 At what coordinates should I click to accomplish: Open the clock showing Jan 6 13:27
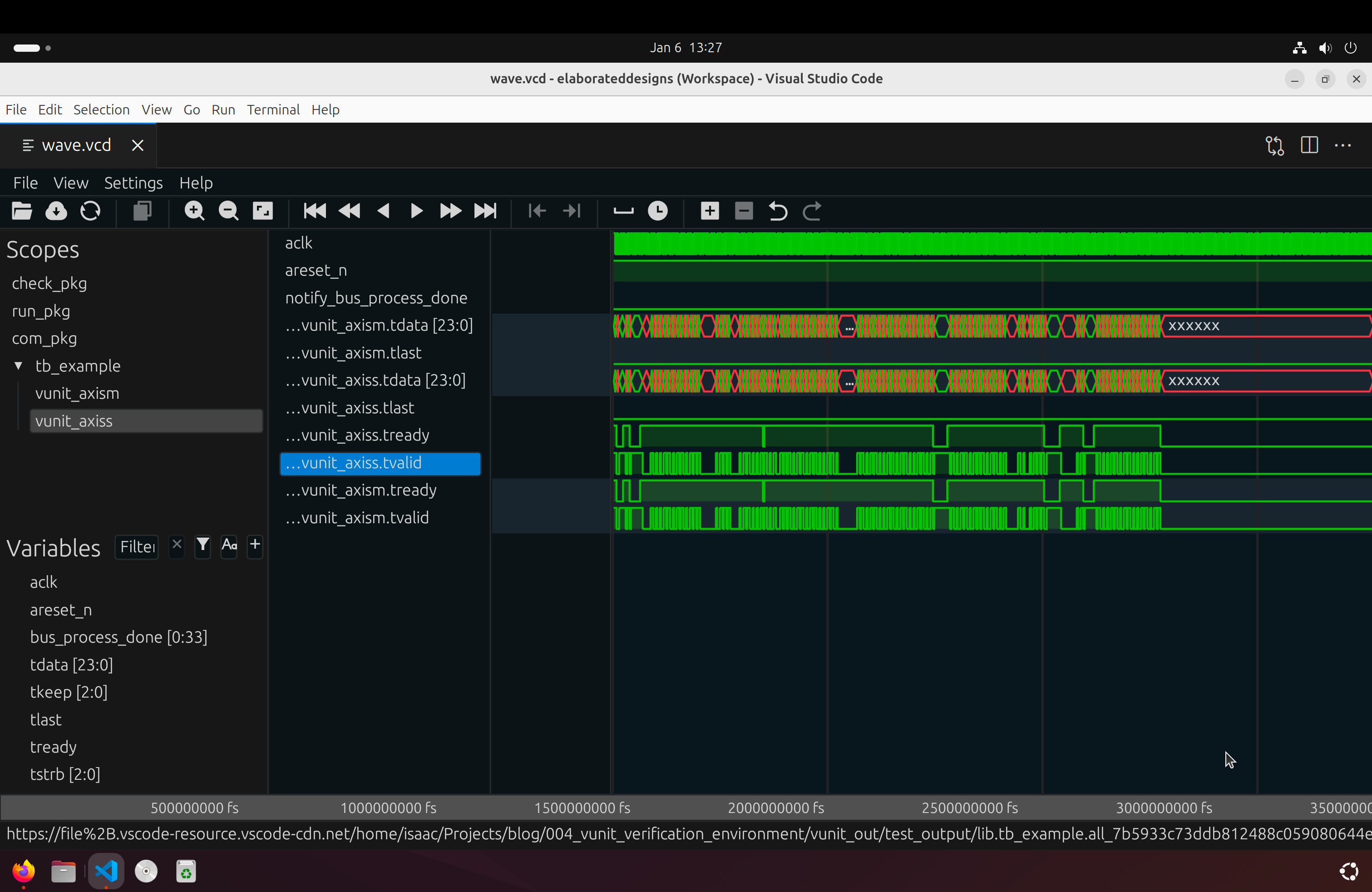point(686,48)
